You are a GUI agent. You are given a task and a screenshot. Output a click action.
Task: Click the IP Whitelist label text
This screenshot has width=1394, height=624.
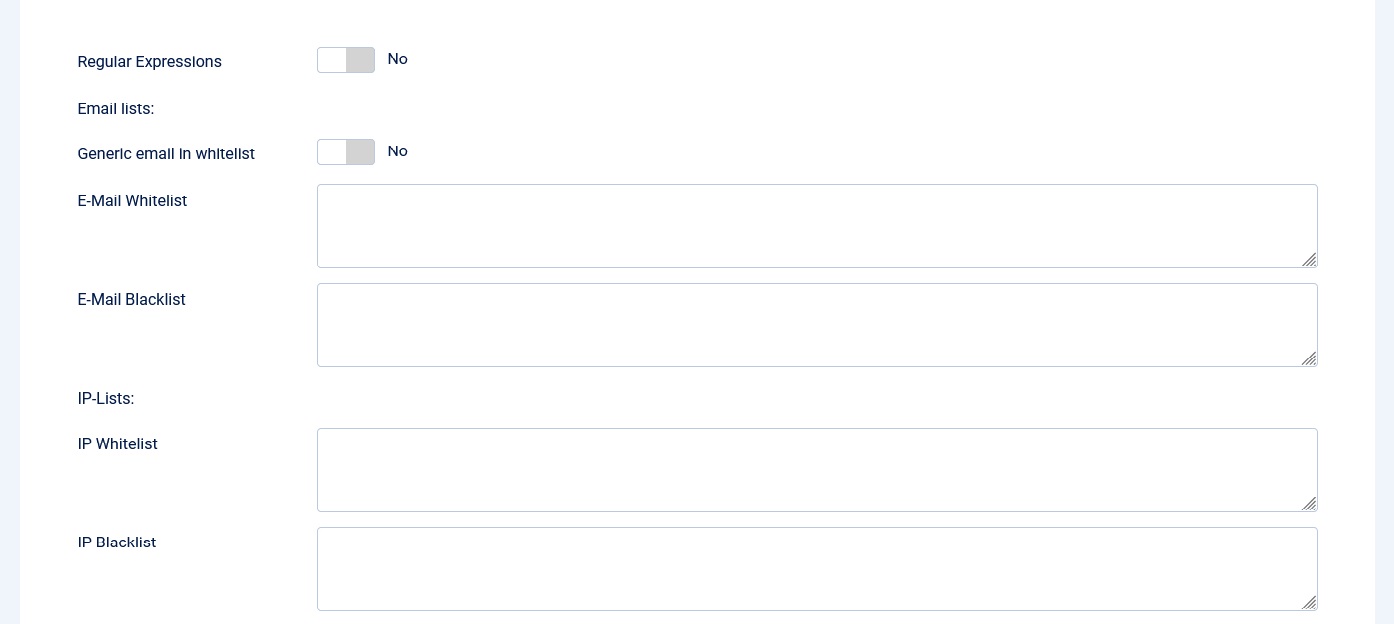coord(117,444)
